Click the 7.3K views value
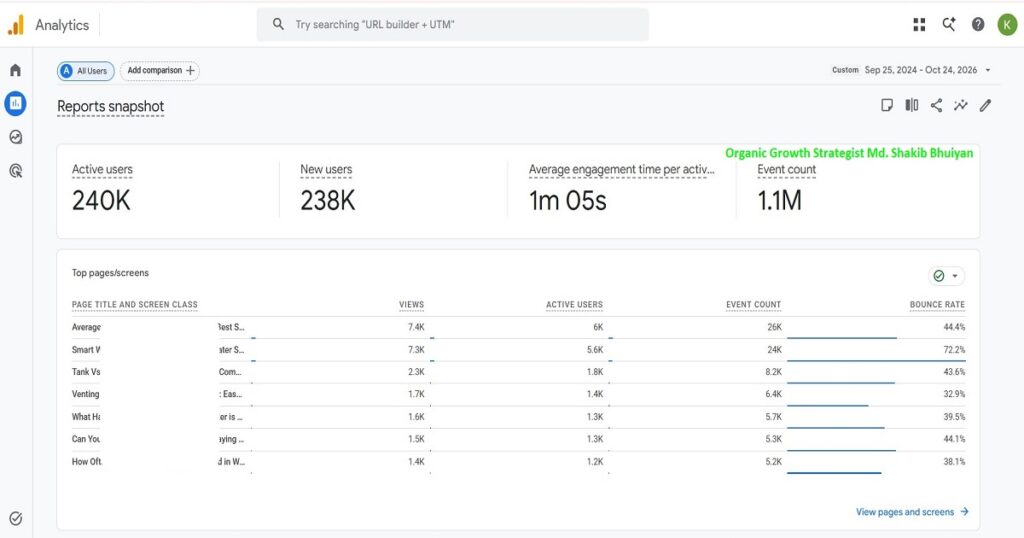This screenshot has width=1024, height=538. 416,350
